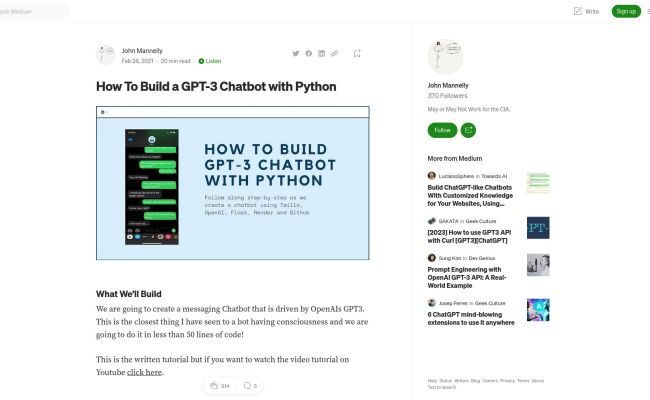Click the Privacy footer link
This screenshot has width=650, height=400.
coord(507,381)
